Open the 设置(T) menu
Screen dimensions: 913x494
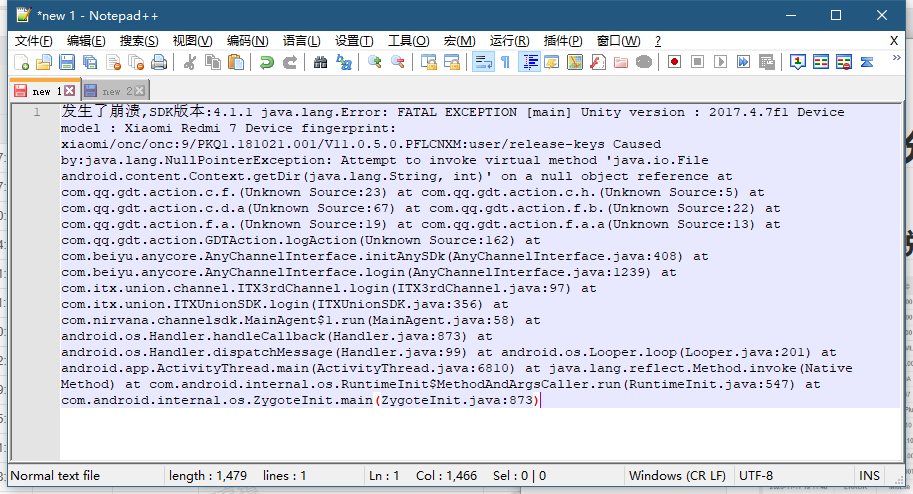coord(354,41)
